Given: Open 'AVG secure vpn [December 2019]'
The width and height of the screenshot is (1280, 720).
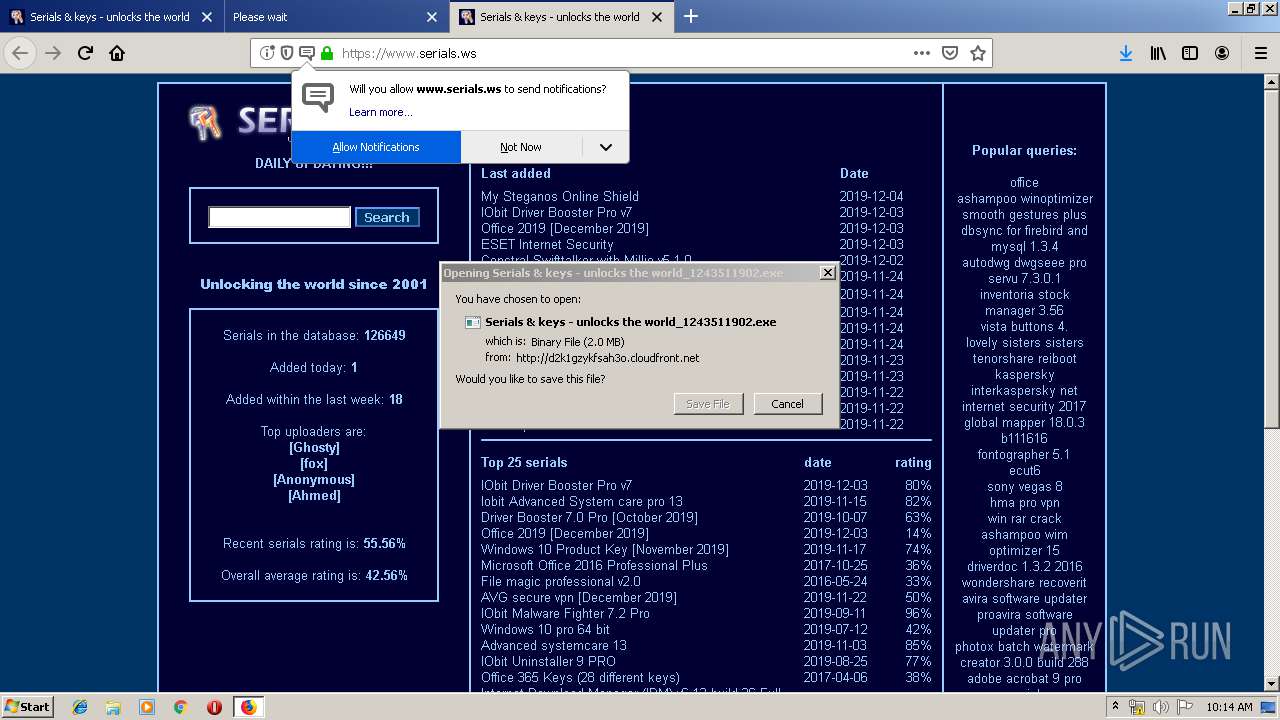Looking at the screenshot, I should click(x=578, y=597).
